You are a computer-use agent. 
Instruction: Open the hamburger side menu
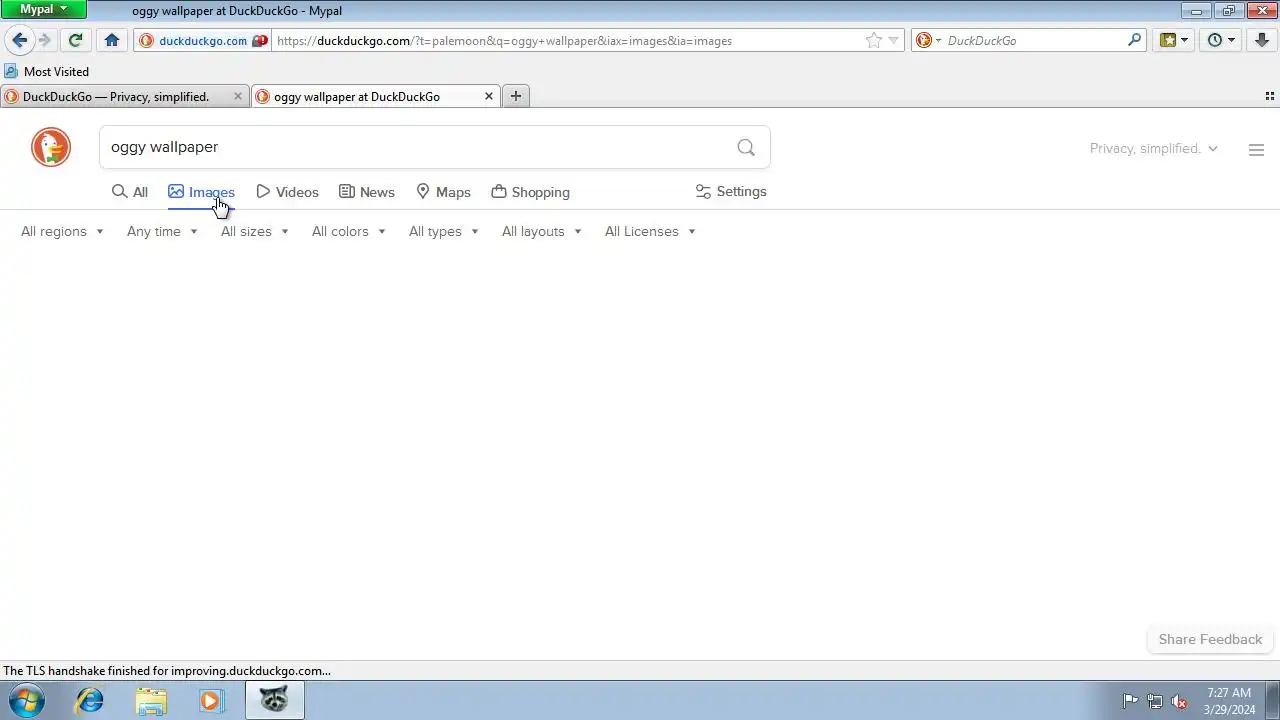coord(1257,149)
